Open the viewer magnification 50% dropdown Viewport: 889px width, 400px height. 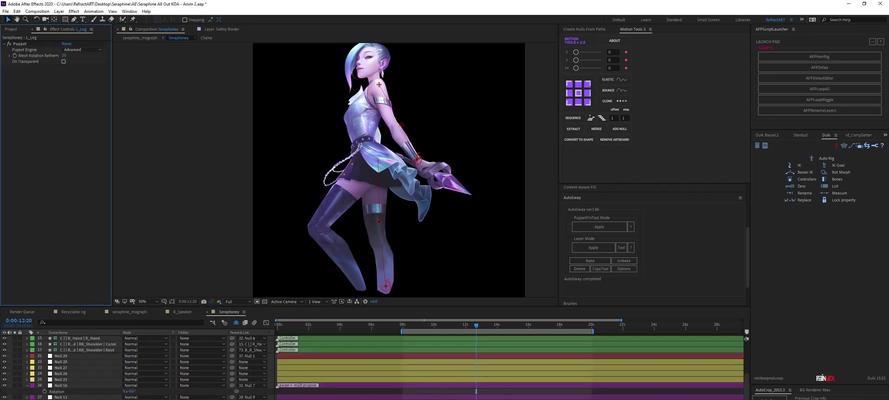click(146, 301)
